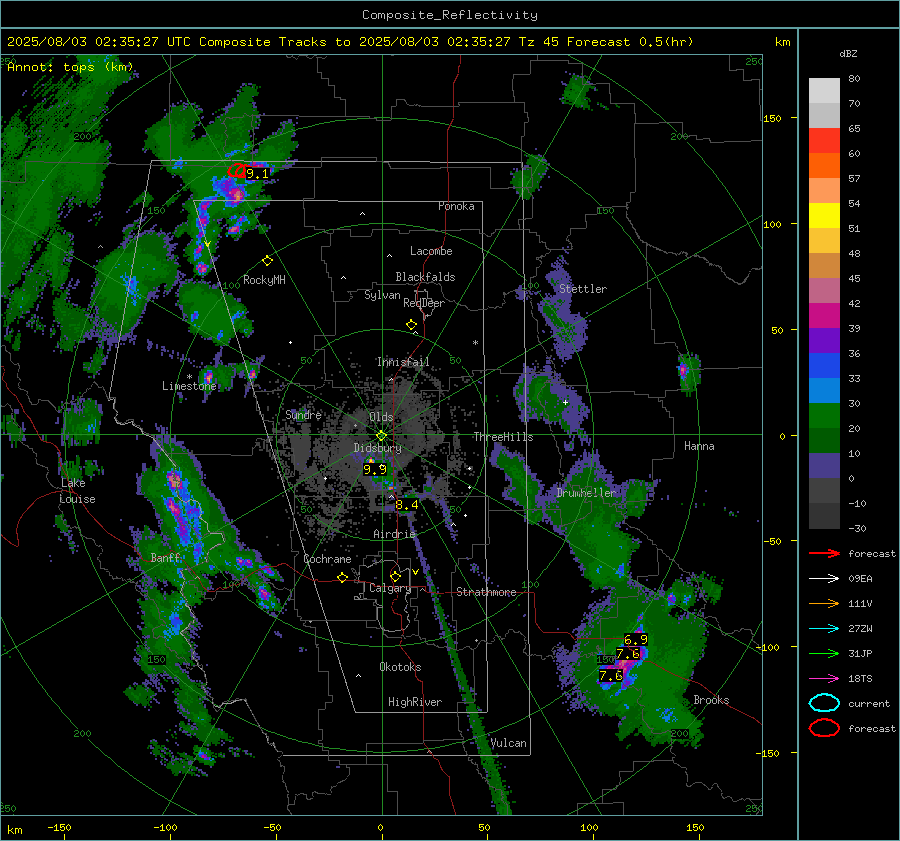Select the ThreeHills label

503,437
